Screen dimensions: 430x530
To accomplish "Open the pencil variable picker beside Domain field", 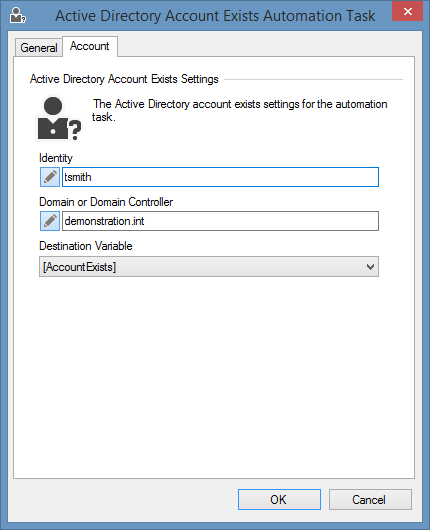I will click(50, 221).
